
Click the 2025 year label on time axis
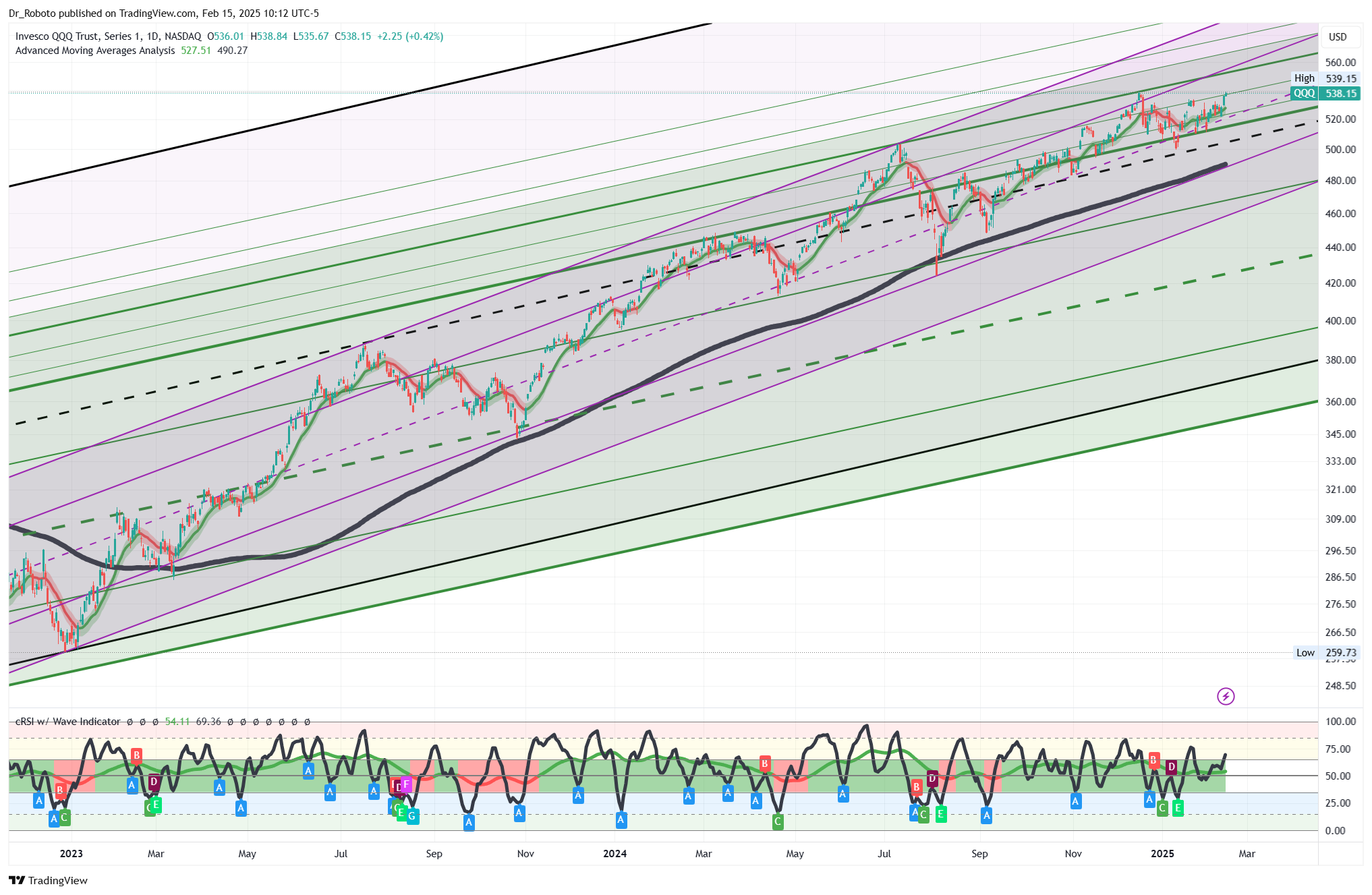click(1162, 854)
